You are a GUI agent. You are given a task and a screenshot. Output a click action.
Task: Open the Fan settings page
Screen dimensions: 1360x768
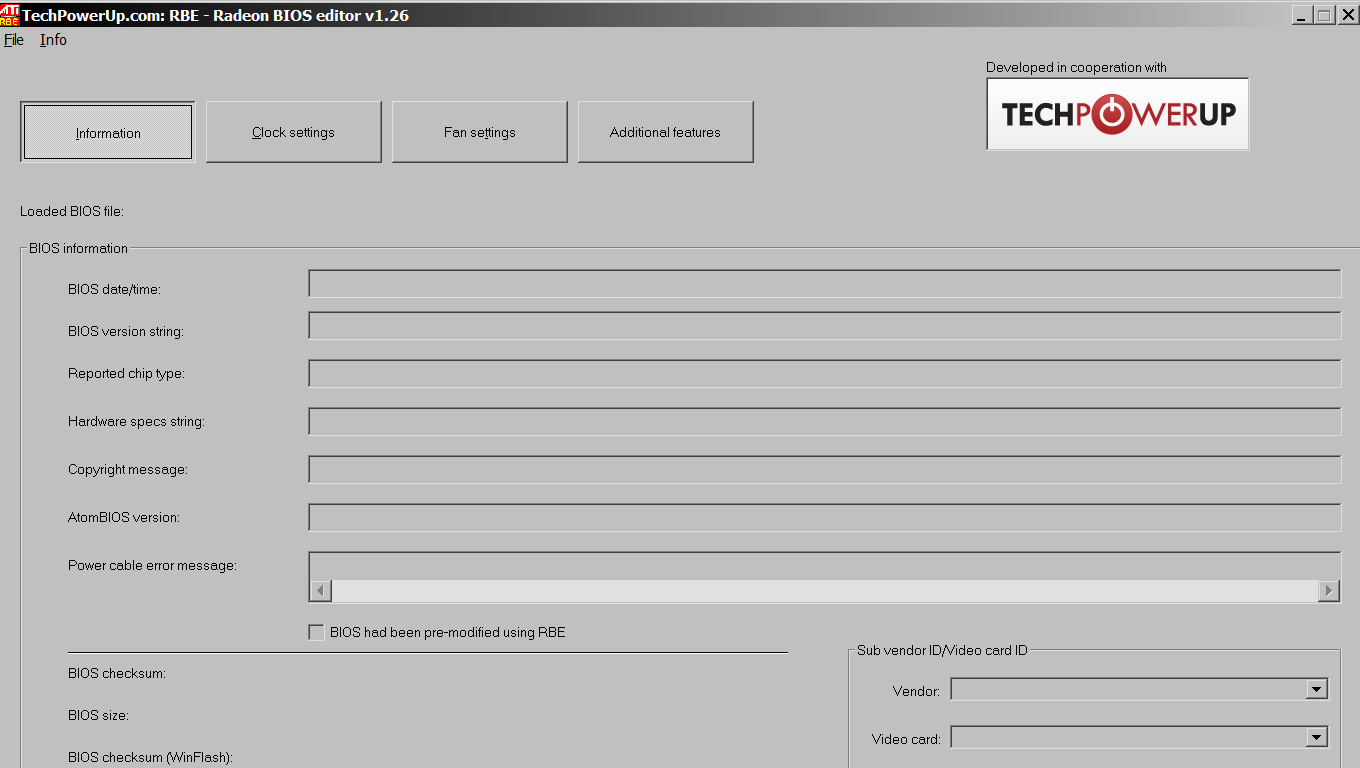(x=479, y=132)
